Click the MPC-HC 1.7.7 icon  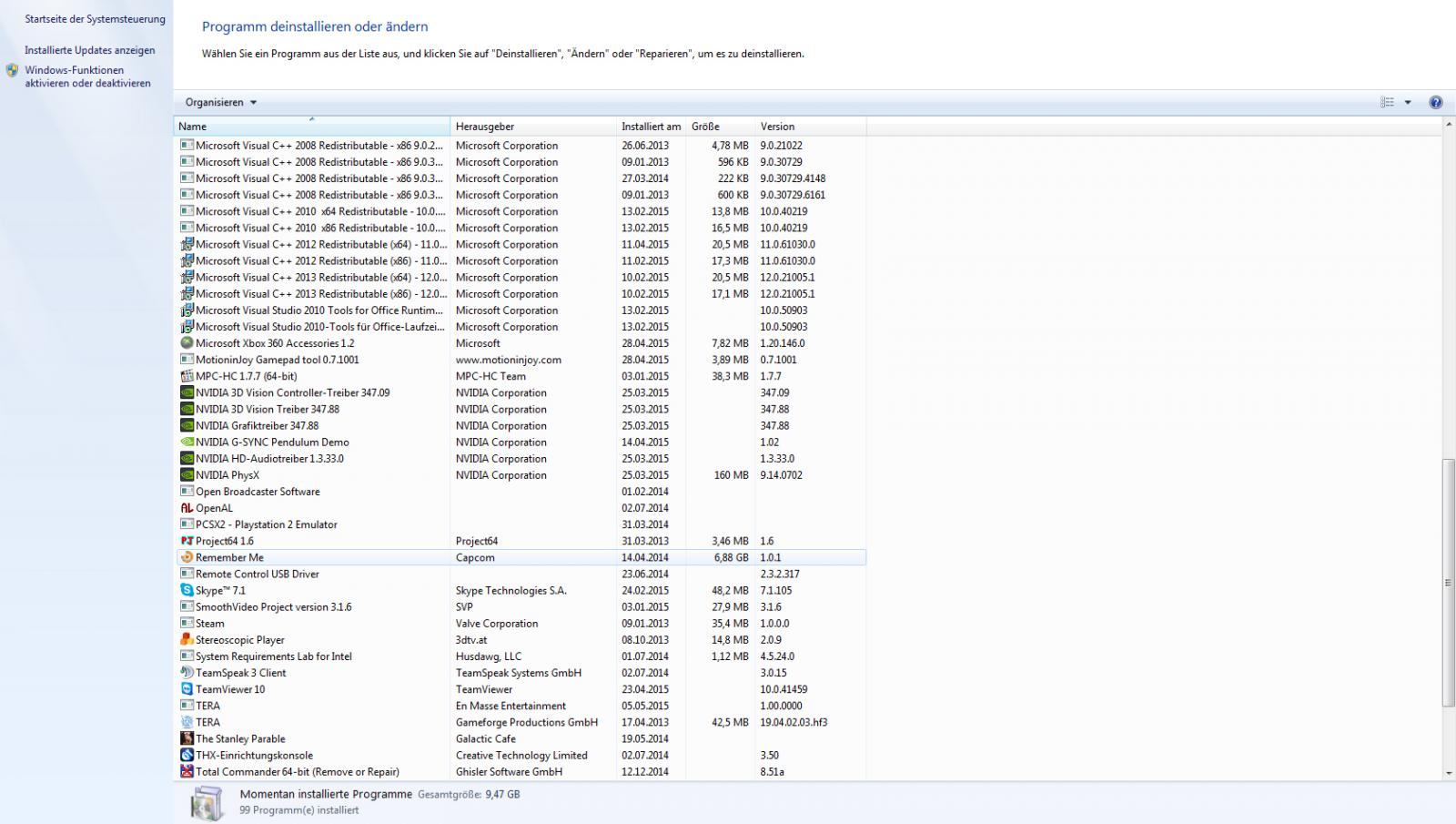pyautogui.click(x=187, y=376)
